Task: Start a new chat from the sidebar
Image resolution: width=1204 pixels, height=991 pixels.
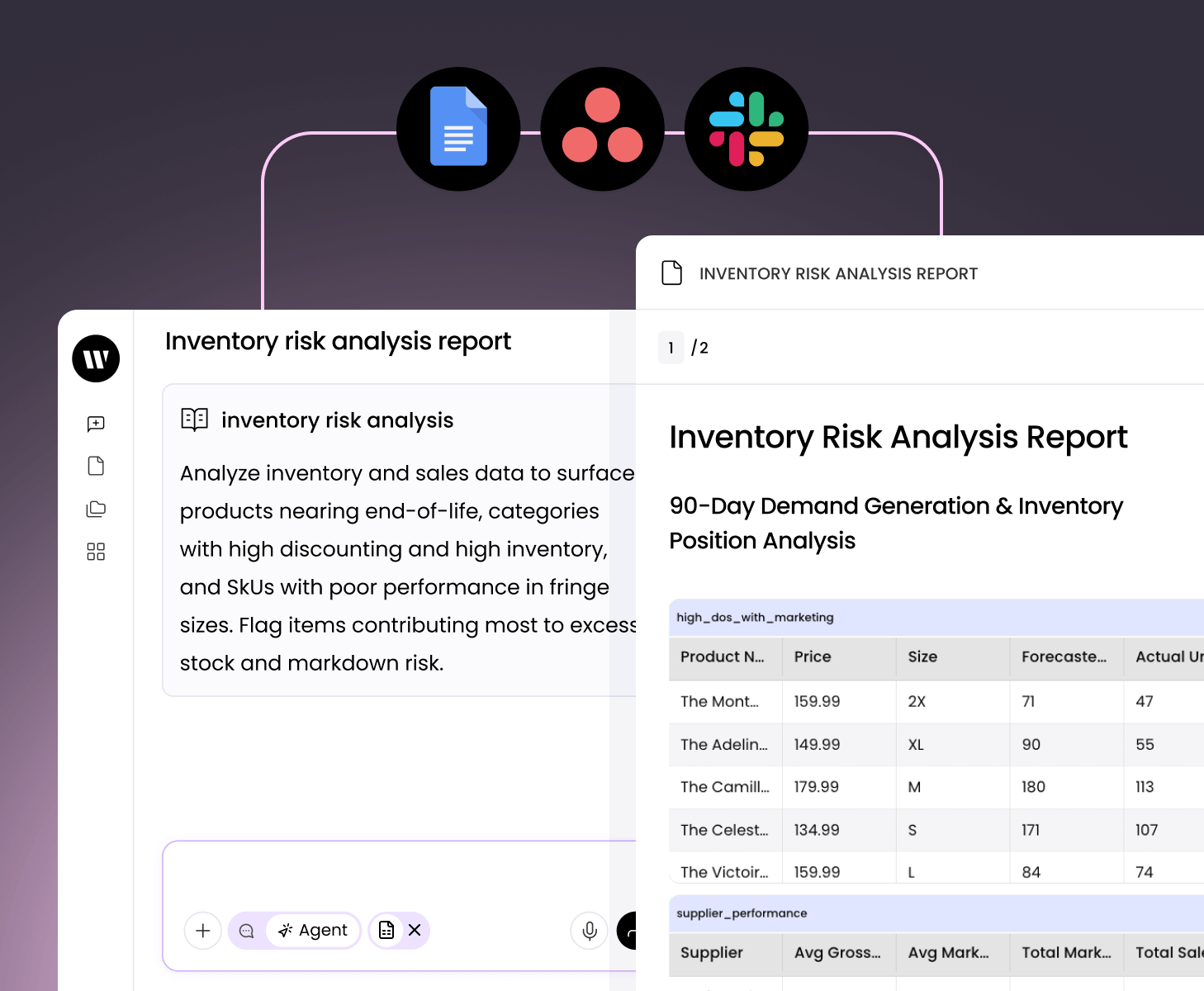Action: [x=95, y=424]
